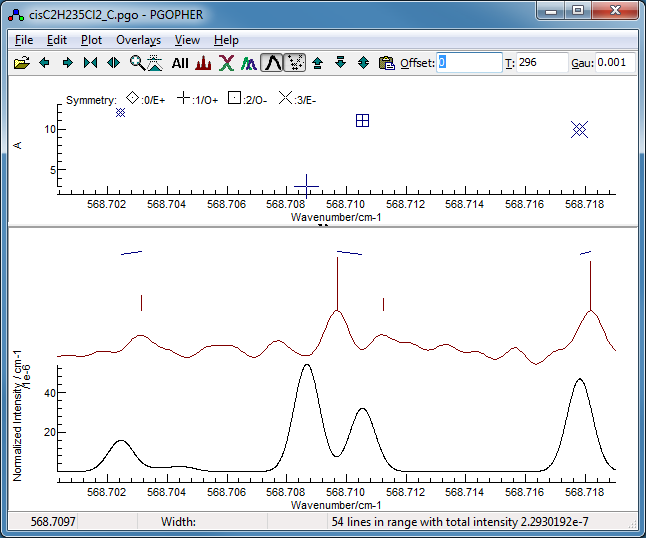Screen dimensions: 646x538
Task: Open a file with the folder icon
Action: [x=21, y=63]
